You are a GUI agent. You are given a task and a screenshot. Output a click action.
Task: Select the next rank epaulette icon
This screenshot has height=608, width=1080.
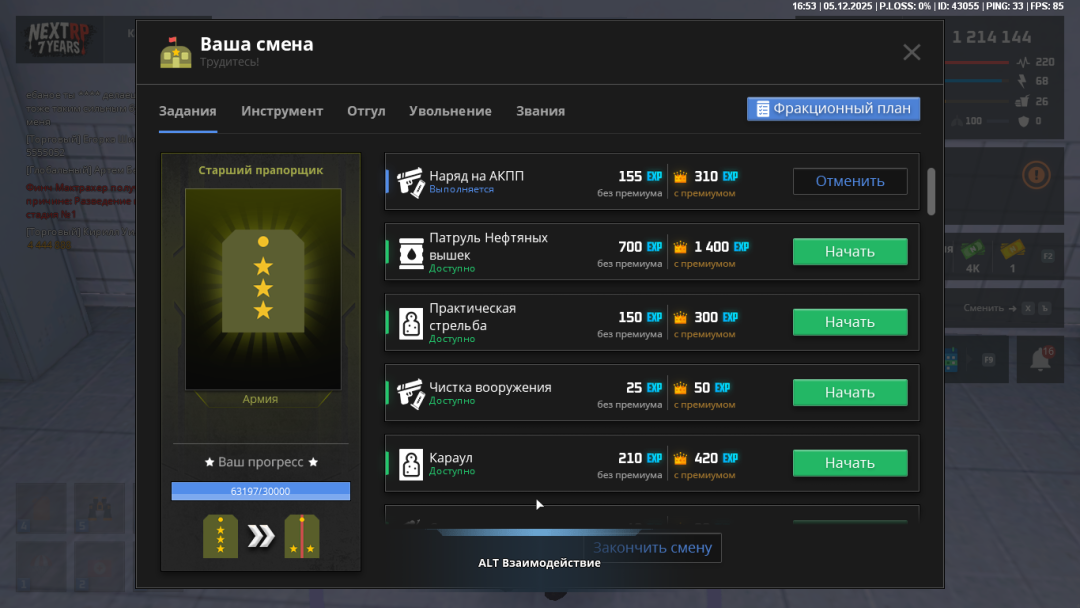301,536
